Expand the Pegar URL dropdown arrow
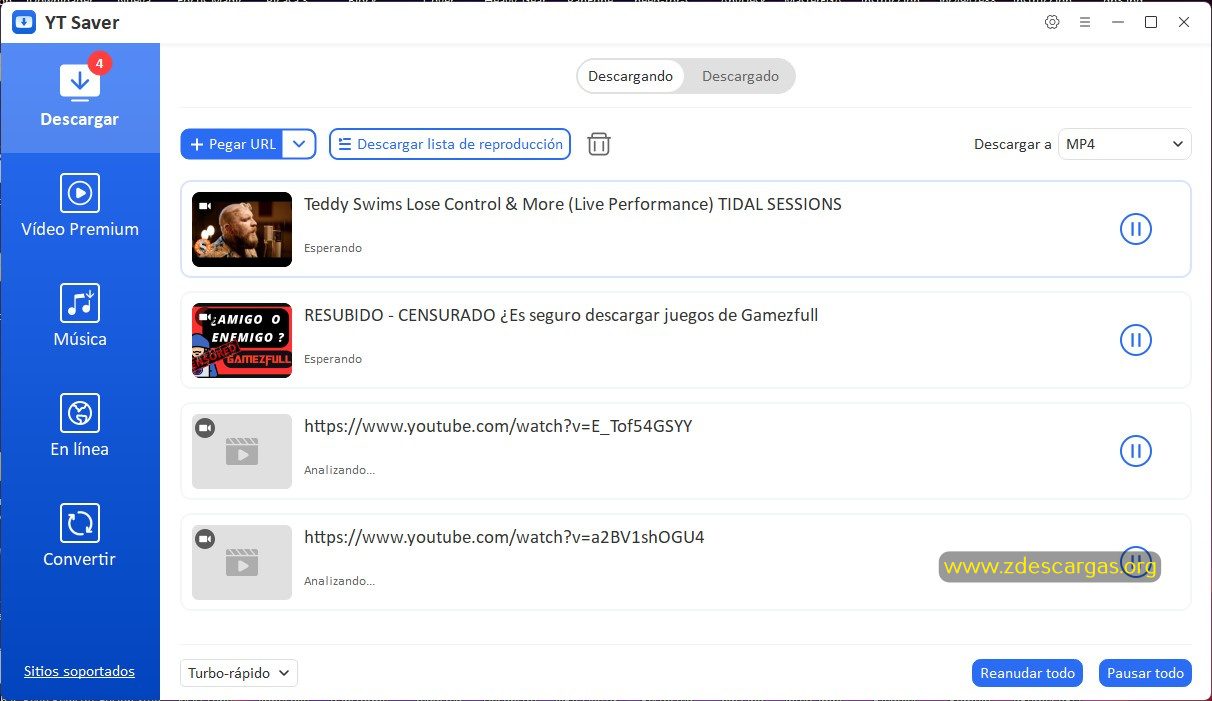The image size is (1212, 701). 300,144
